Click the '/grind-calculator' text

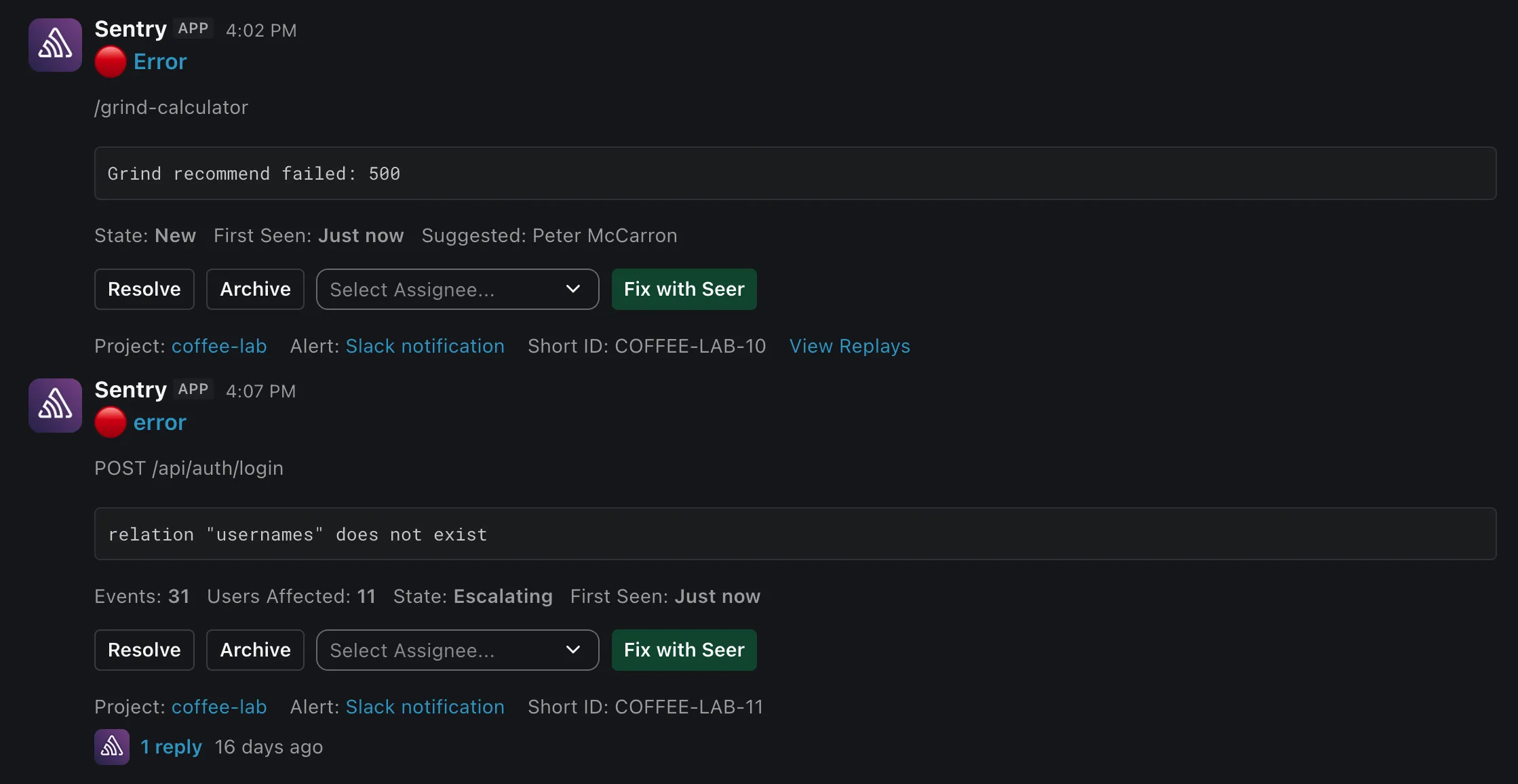click(x=172, y=107)
